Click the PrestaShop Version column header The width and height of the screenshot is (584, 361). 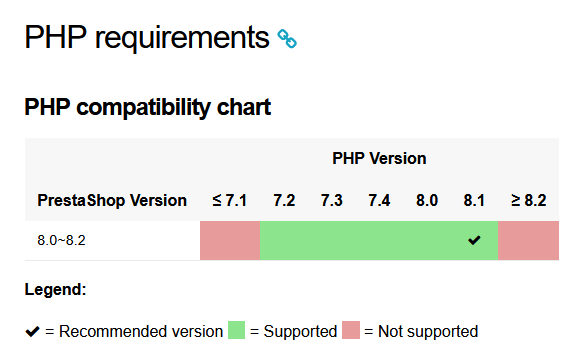pos(112,200)
